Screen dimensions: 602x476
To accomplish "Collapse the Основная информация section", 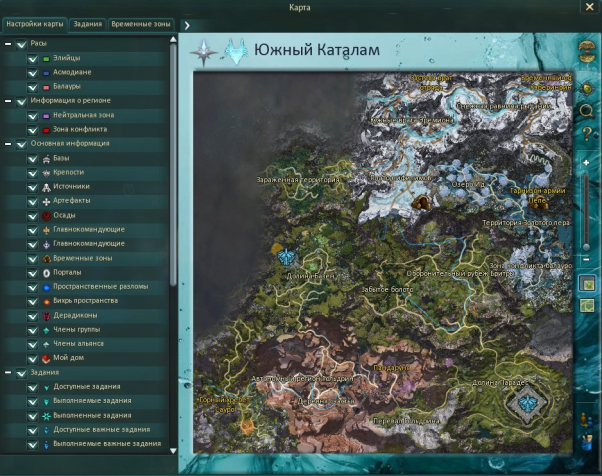I will pos(8,144).
